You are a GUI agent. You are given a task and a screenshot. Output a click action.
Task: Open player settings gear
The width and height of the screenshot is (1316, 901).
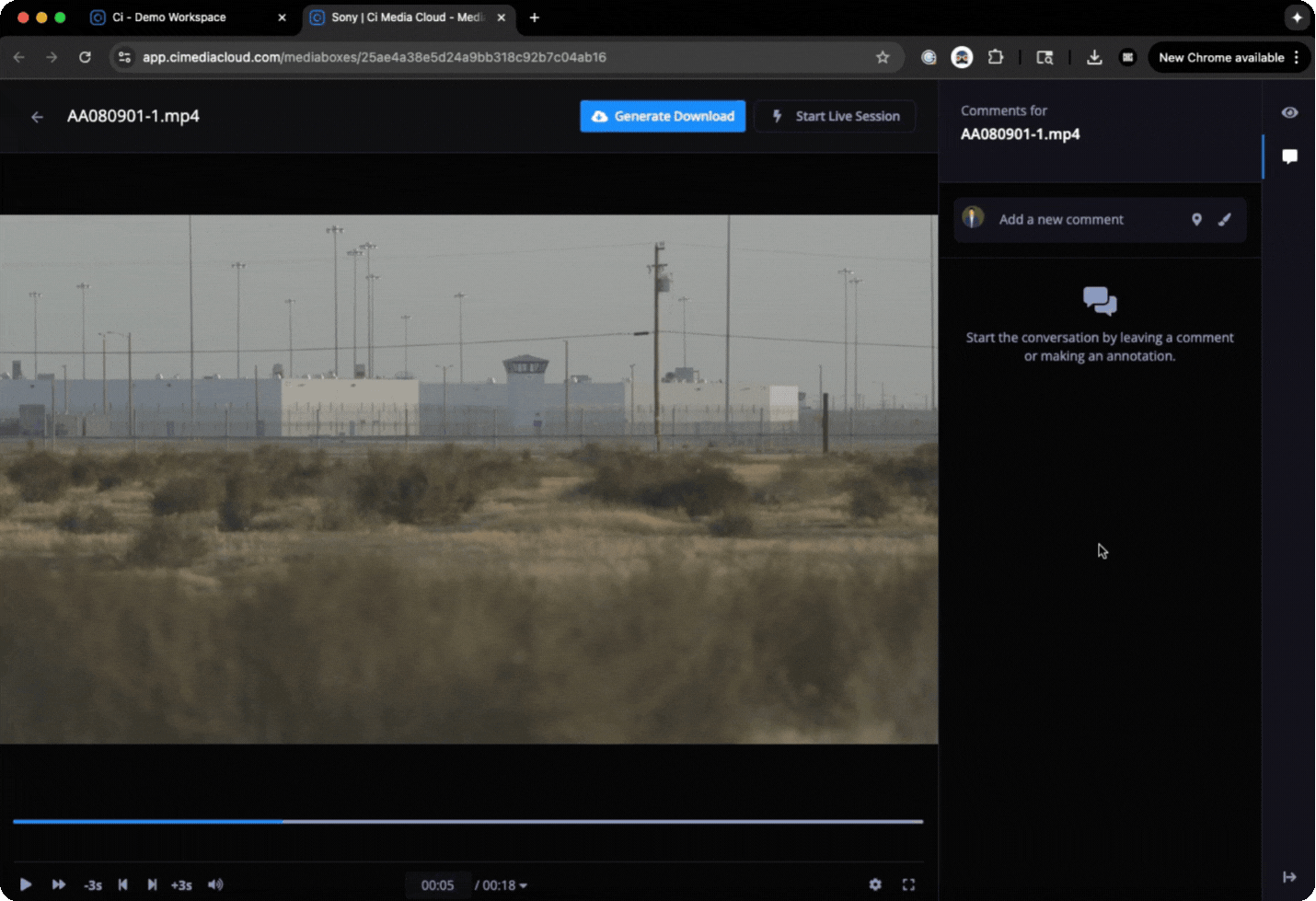point(875,884)
